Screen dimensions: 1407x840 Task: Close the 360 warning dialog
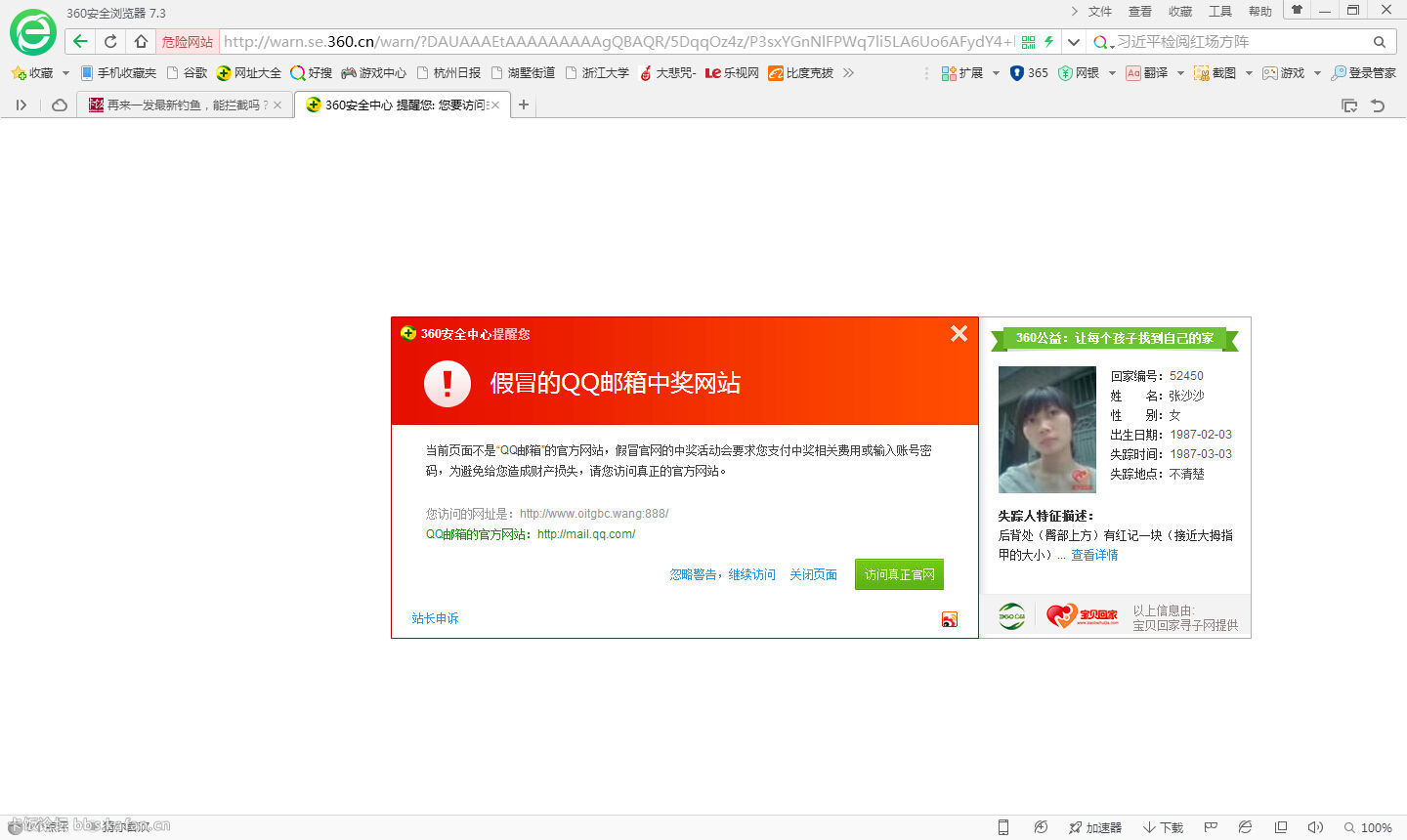tap(959, 333)
